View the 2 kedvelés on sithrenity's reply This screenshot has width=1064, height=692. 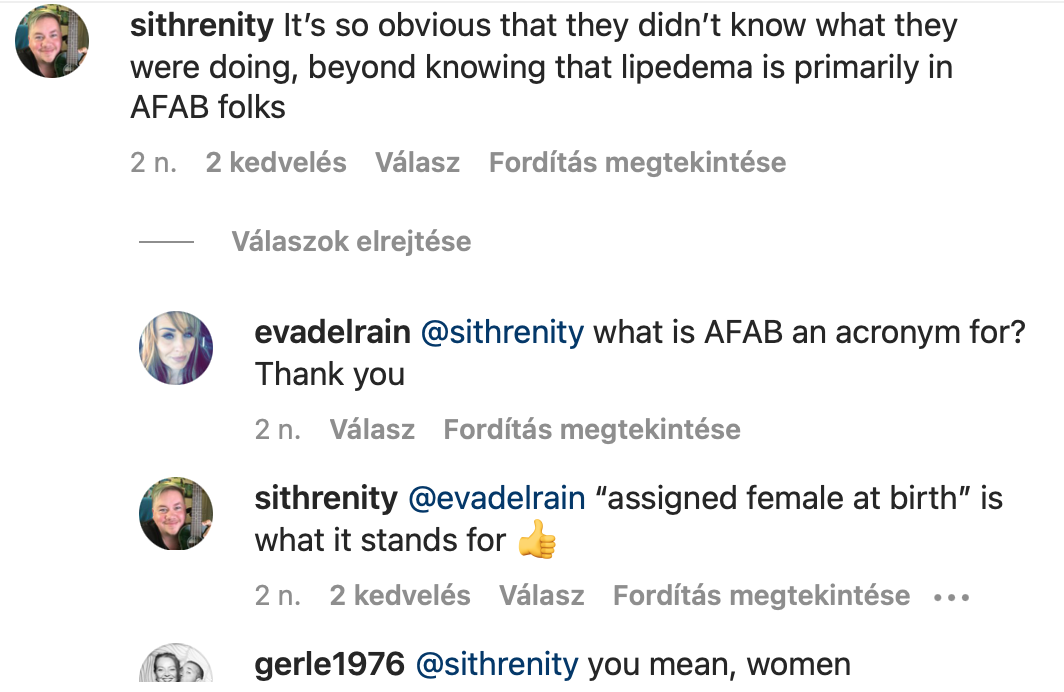pos(400,595)
